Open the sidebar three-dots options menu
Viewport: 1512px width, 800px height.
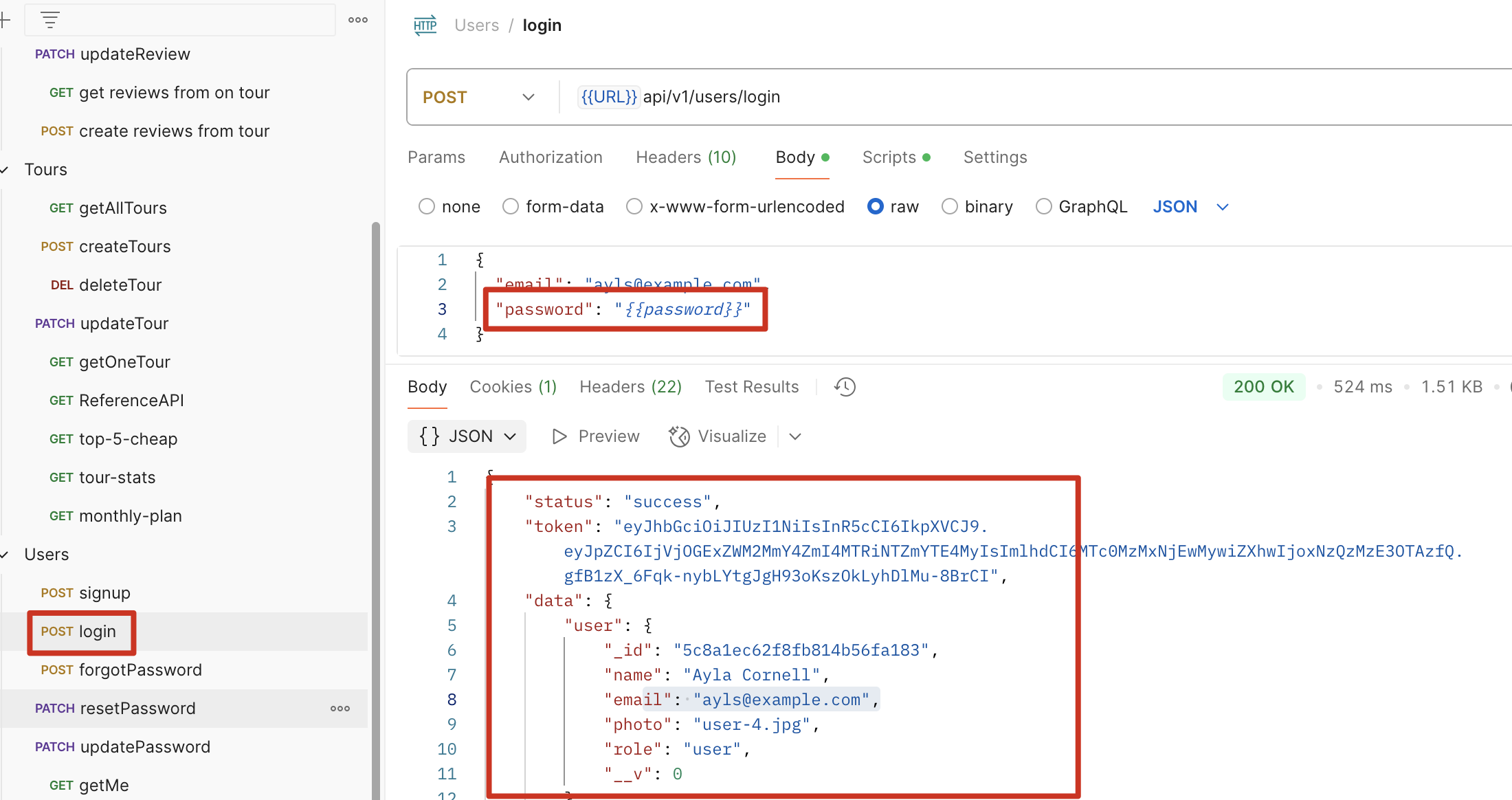click(358, 20)
